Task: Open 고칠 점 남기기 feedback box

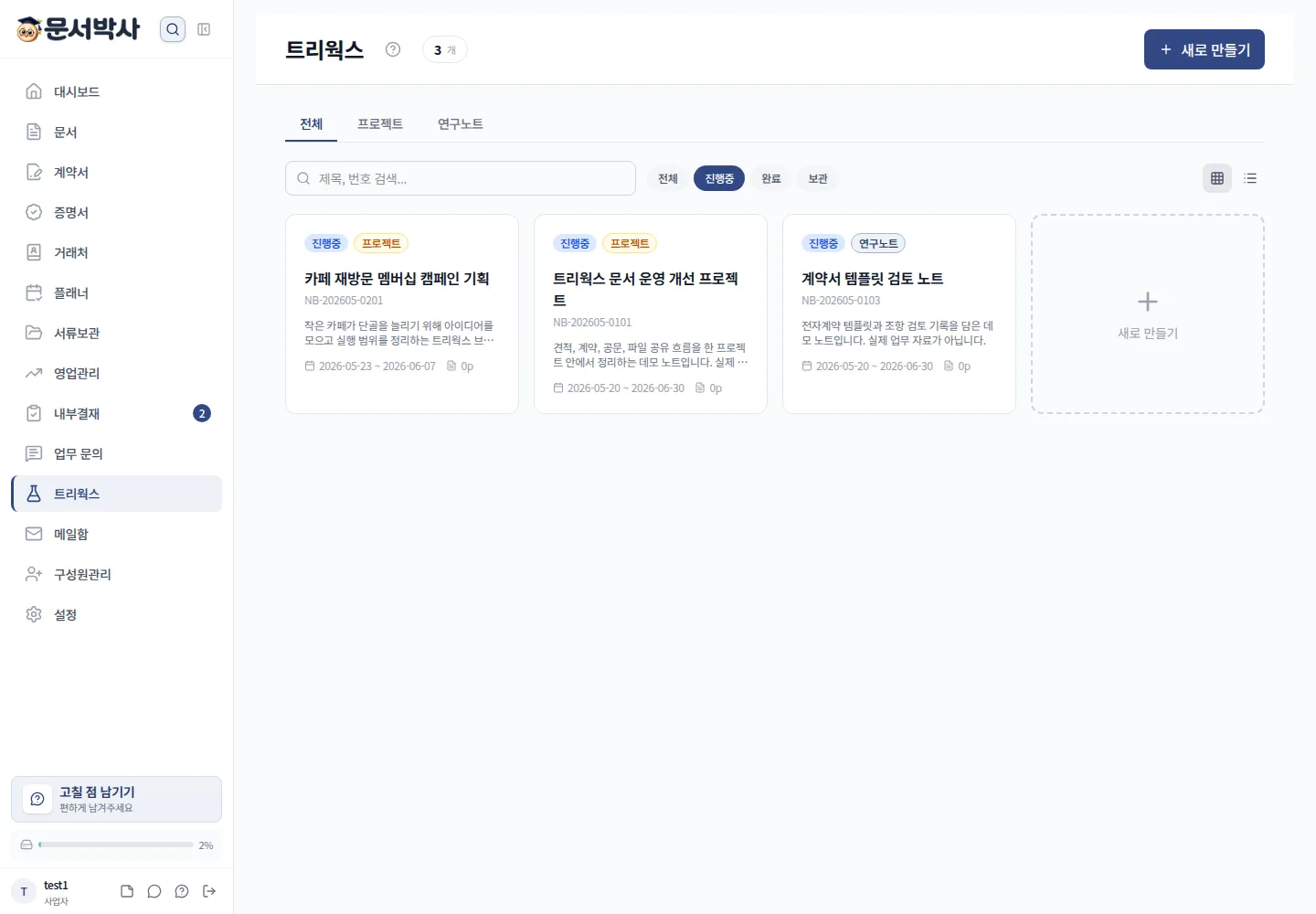Action: [x=117, y=799]
